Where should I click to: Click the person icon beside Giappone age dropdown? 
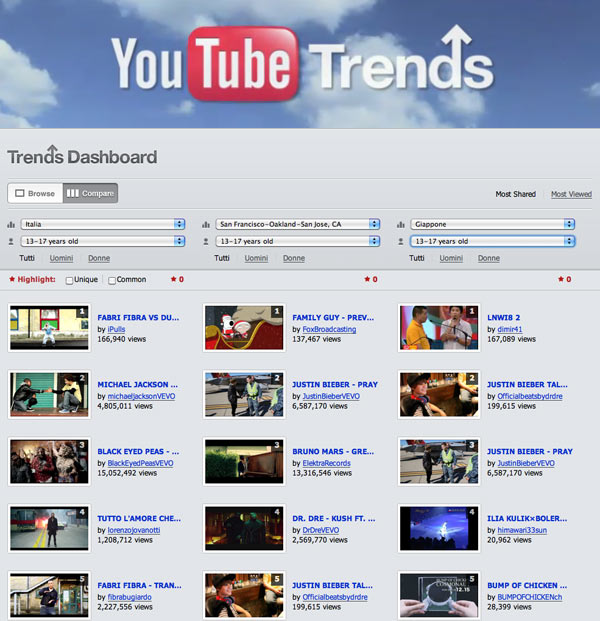[401, 241]
